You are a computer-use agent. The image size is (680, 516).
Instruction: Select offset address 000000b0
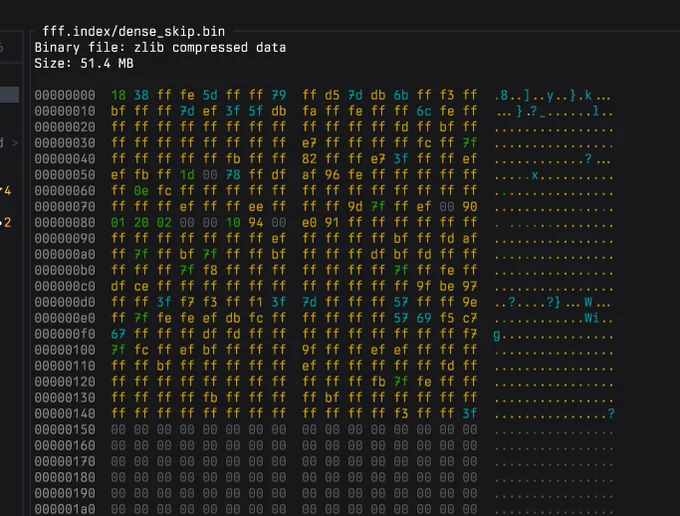click(x=65, y=270)
